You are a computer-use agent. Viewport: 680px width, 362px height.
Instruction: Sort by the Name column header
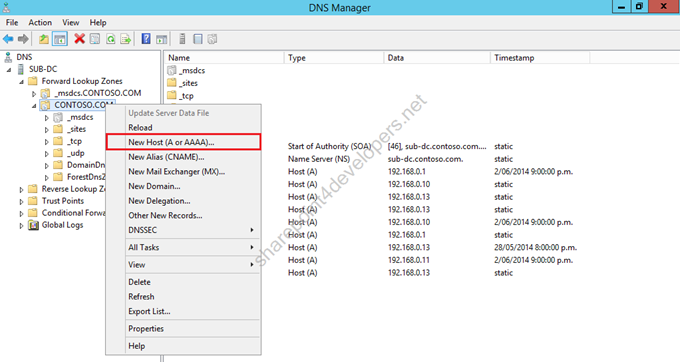coord(224,58)
